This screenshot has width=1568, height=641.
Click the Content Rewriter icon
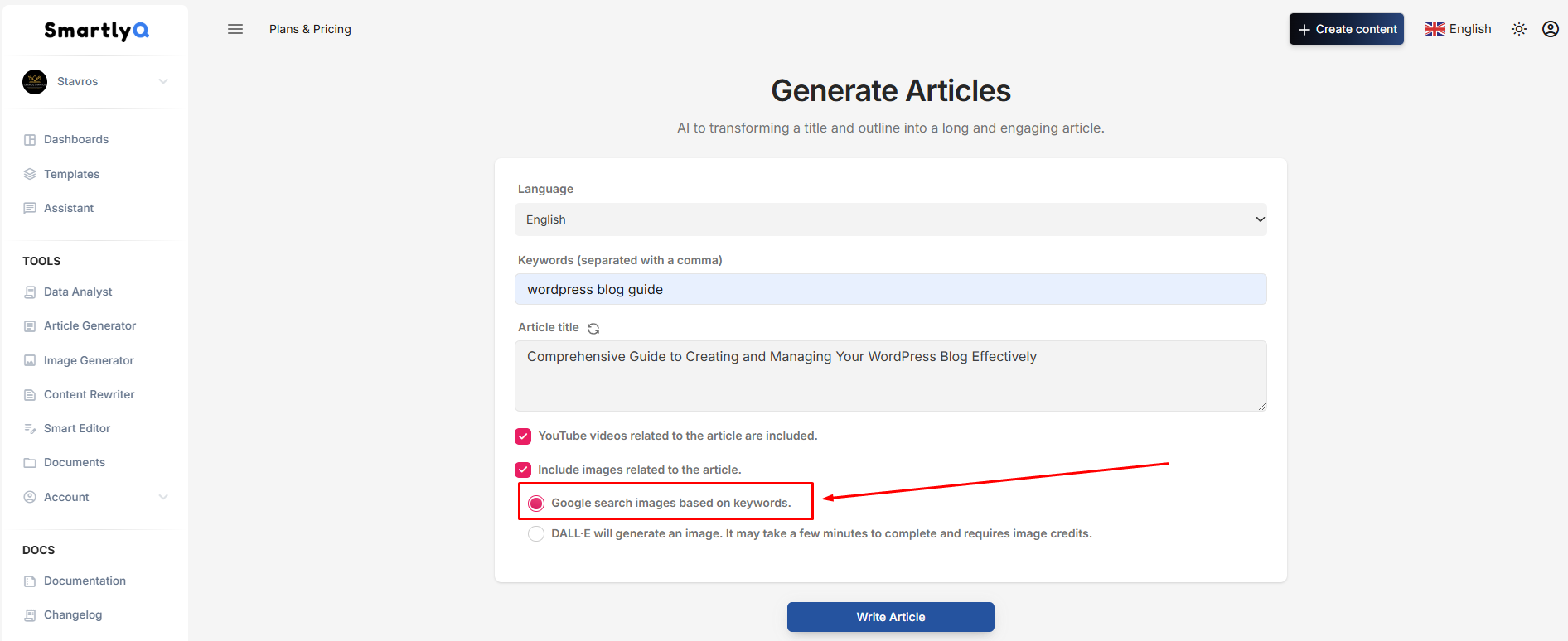click(30, 395)
